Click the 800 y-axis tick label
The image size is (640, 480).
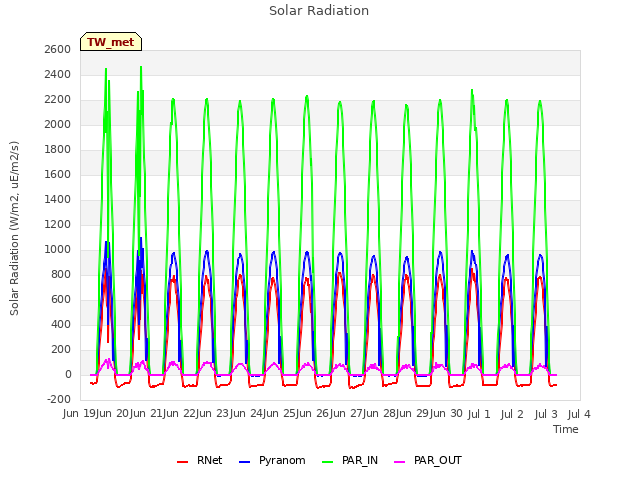pos(61,274)
